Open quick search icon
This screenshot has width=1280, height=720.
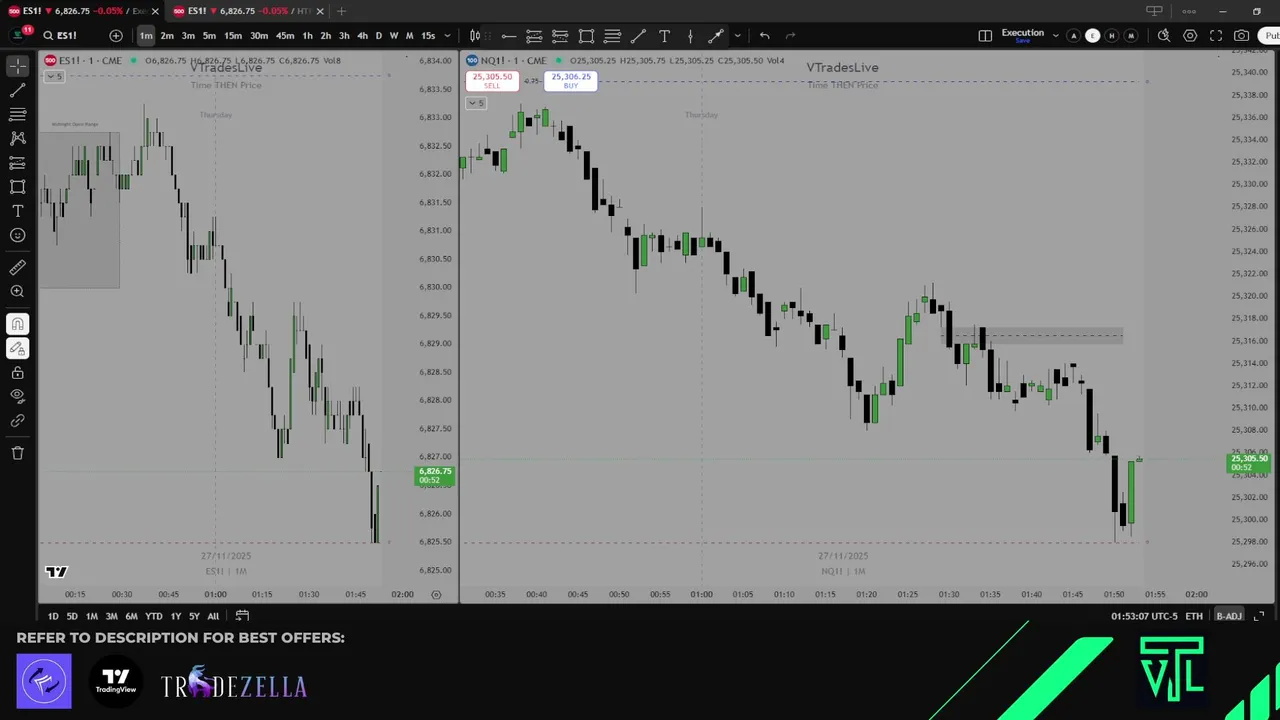(1164, 35)
